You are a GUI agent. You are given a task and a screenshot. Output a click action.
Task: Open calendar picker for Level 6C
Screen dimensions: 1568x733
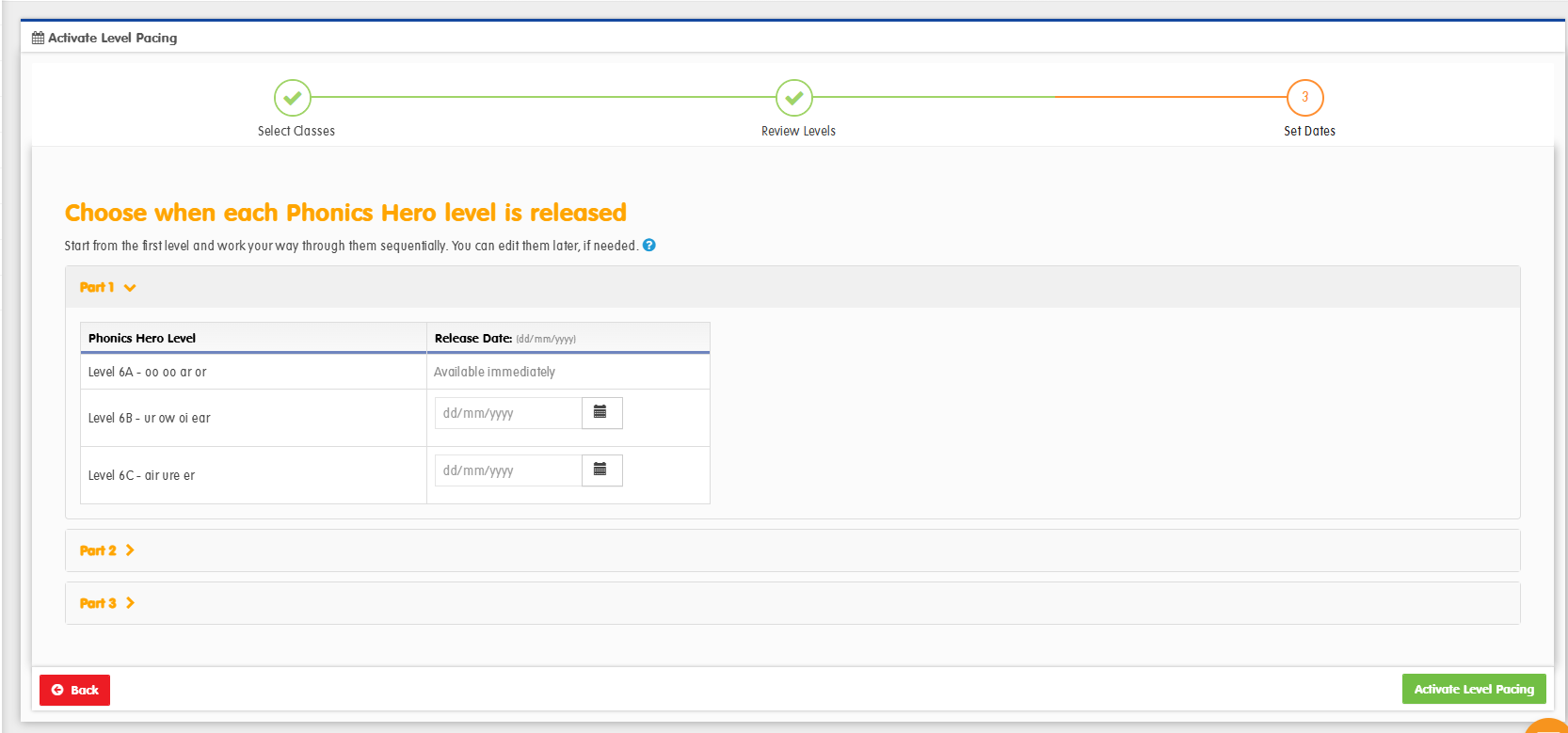pos(601,470)
